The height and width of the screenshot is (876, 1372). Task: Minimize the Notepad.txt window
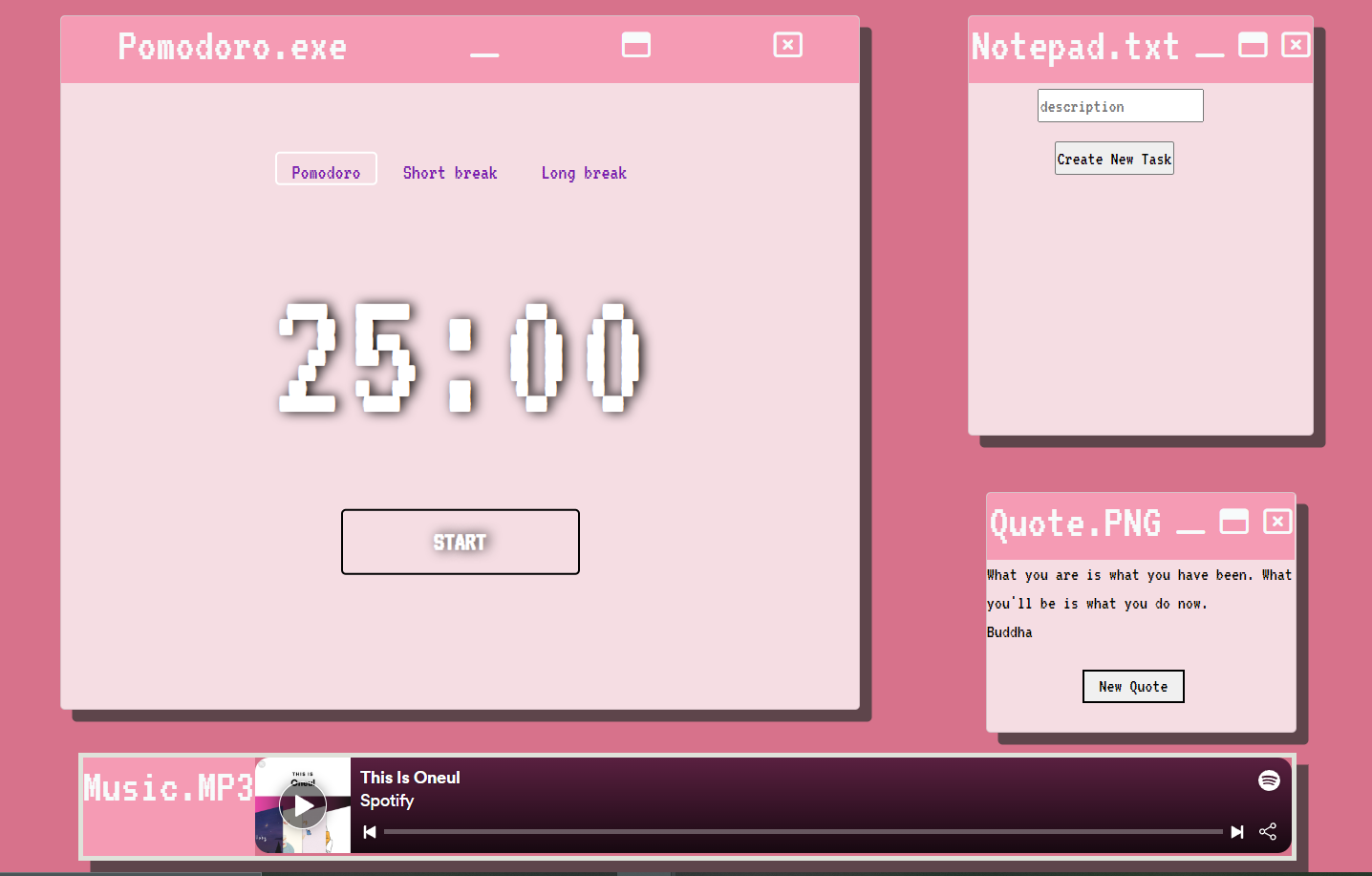click(1210, 54)
